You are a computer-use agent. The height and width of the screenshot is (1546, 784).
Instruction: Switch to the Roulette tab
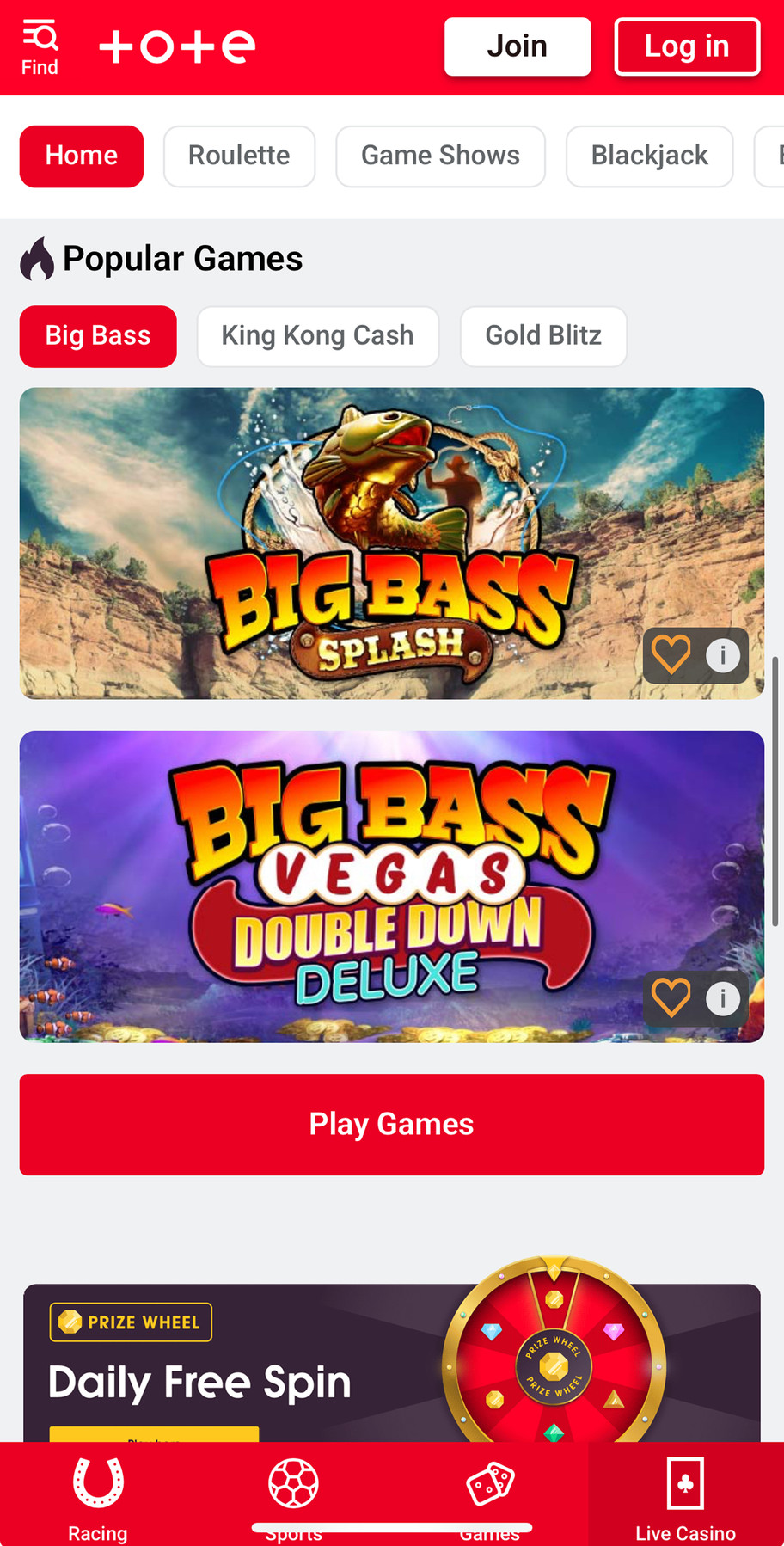(x=239, y=156)
